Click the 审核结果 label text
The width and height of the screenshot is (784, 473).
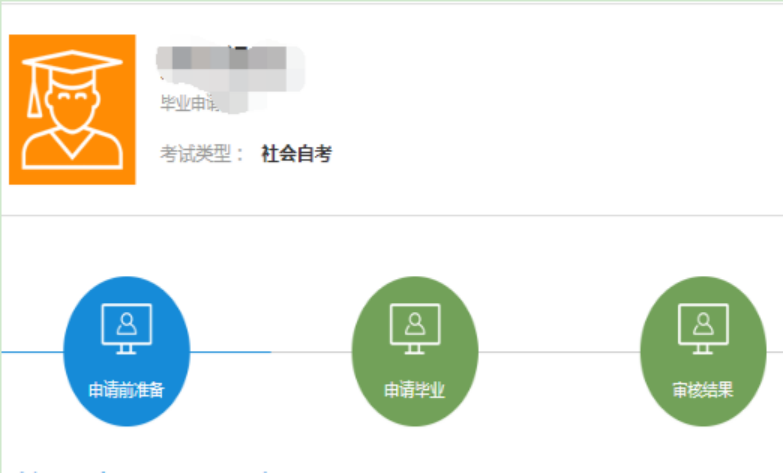pos(703,390)
